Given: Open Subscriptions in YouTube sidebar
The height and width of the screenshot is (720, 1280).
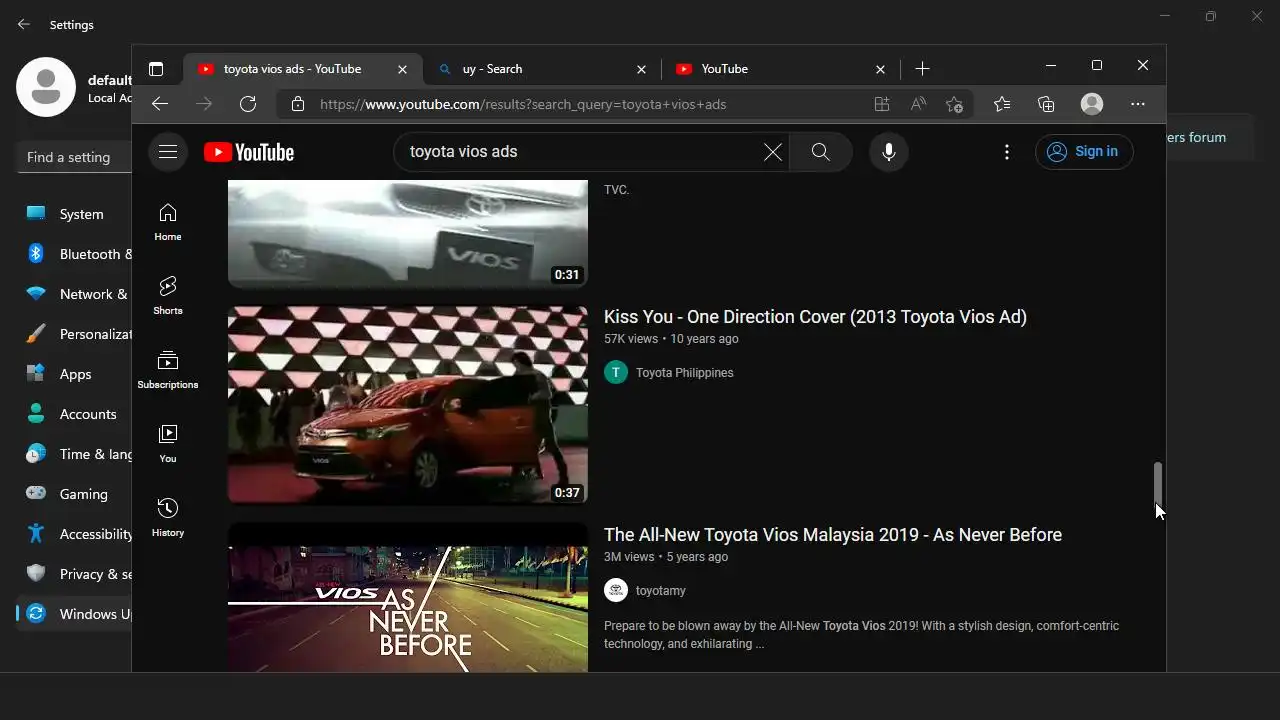Looking at the screenshot, I should (168, 370).
